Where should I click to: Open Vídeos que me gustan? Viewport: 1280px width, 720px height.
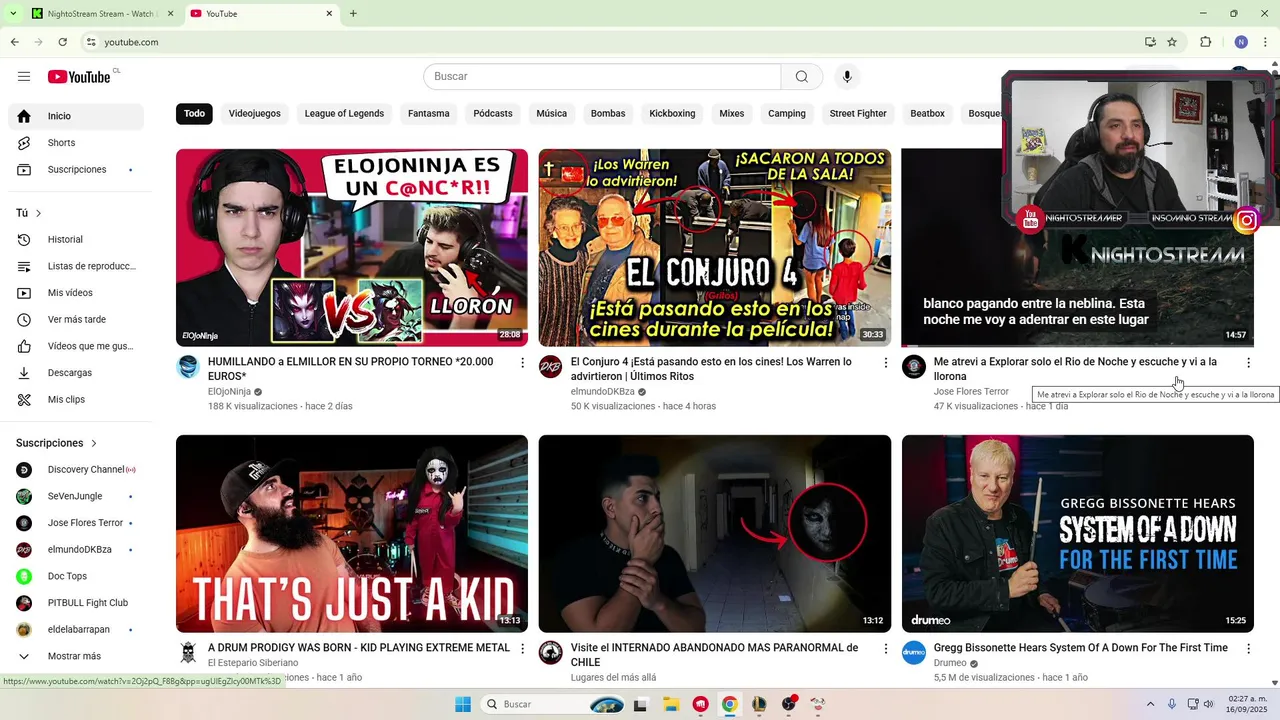pos(76,346)
